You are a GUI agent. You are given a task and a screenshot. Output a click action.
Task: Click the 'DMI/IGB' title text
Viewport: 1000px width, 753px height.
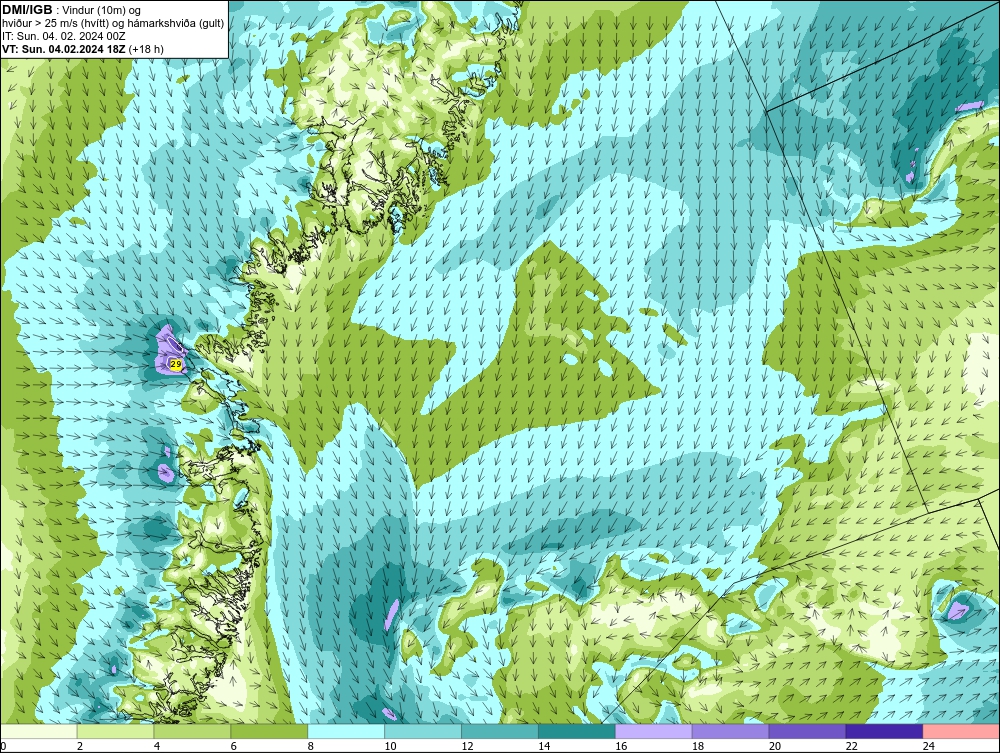coord(27,10)
